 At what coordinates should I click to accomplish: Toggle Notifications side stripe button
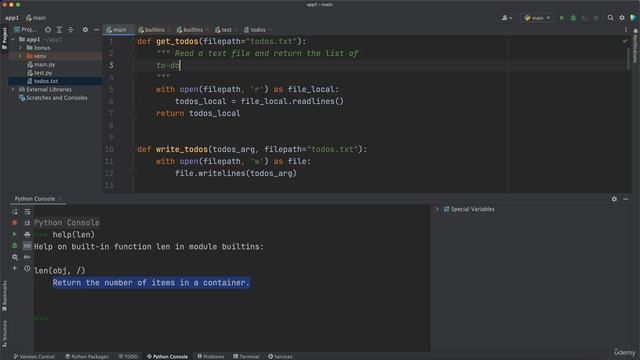click(636, 46)
